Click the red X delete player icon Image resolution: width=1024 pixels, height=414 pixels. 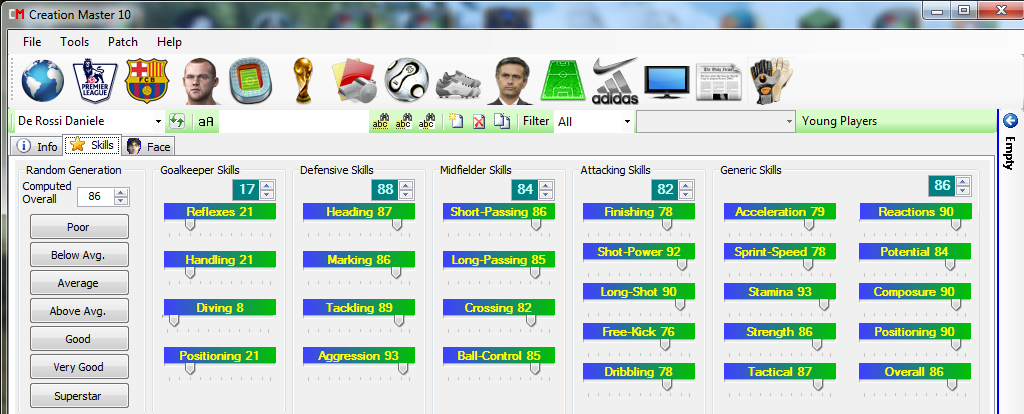(x=478, y=121)
